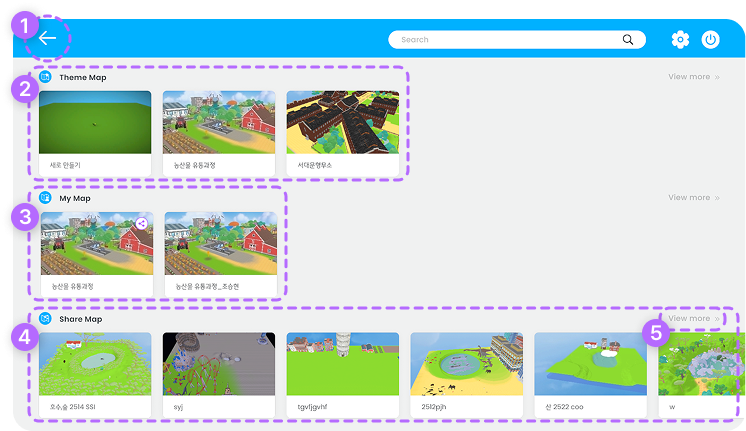746x431 pixels.
Task: Open 농산물 유통과정_조승현 map
Action: [x=219, y=253]
